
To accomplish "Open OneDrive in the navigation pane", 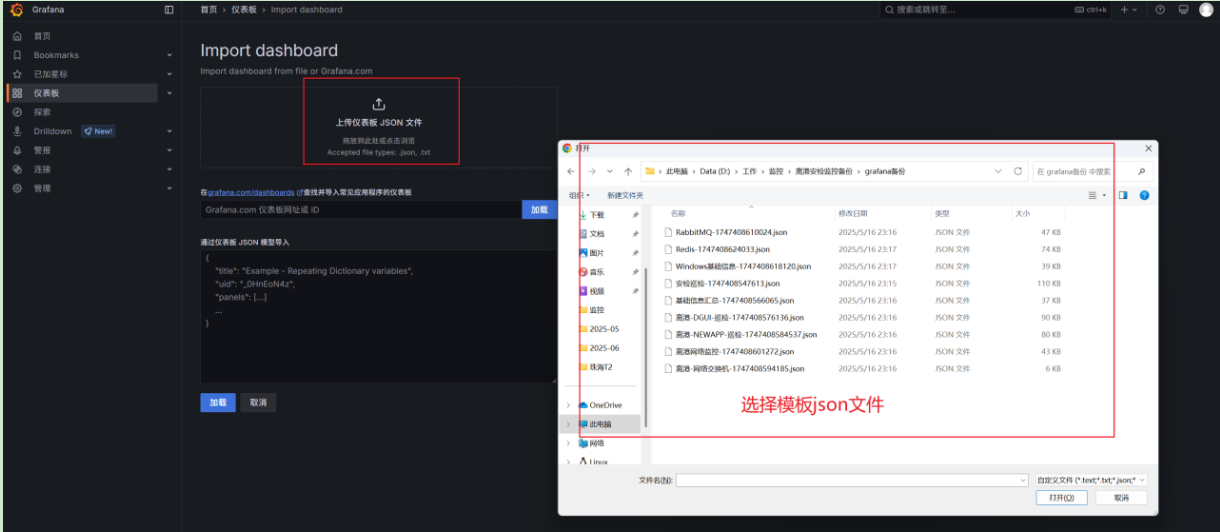I will click(x=606, y=405).
